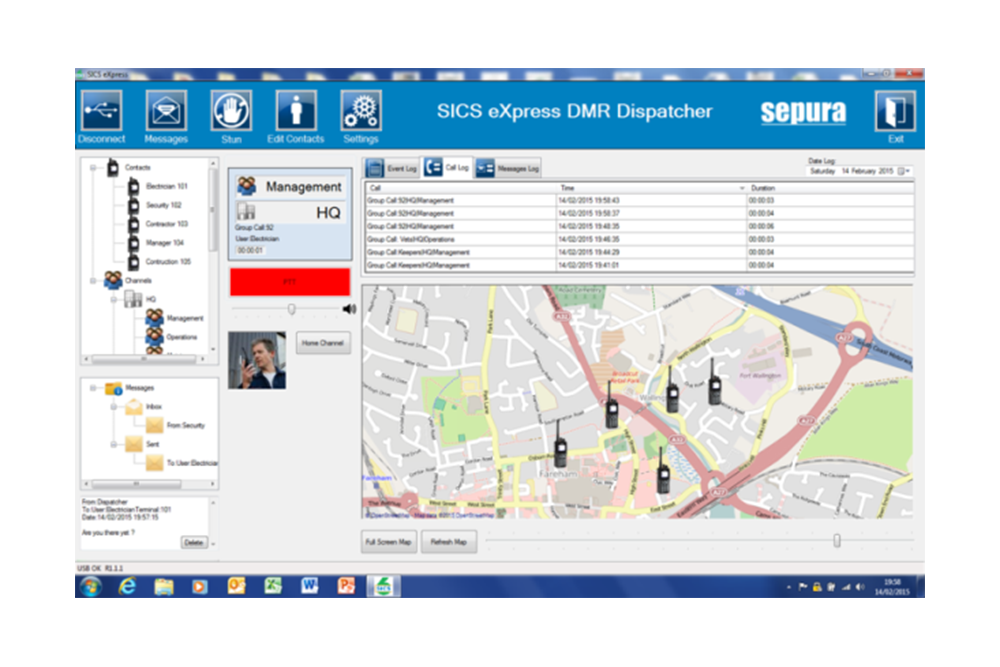
Task: Collapse the Inbox folder node
Action: coord(113,407)
